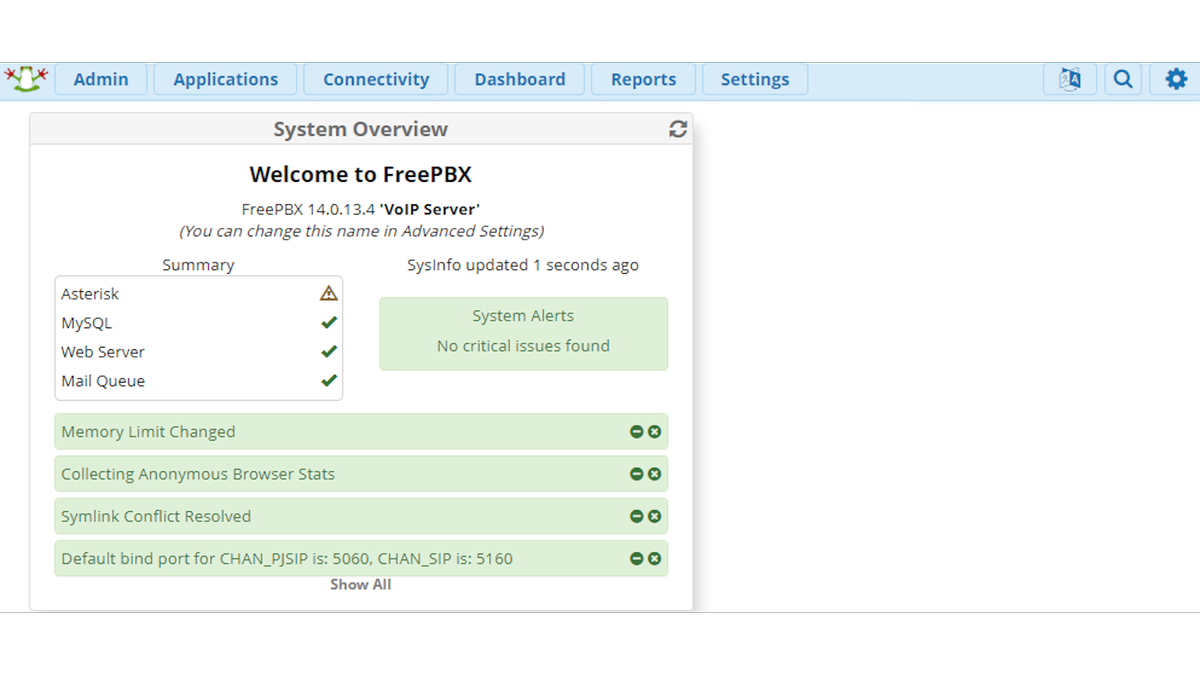Minimize the Default bind port notification
Image resolution: width=1200 pixels, height=675 pixels.
[x=637, y=558]
